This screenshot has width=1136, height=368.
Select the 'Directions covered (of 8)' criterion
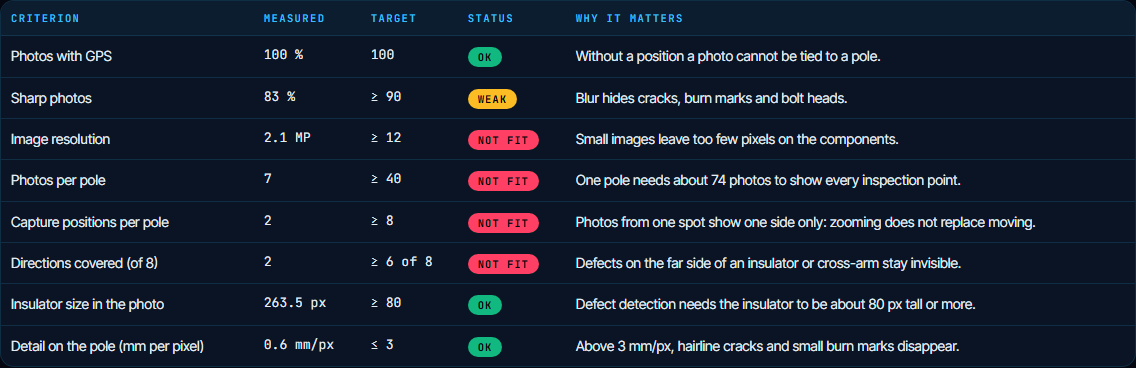[84, 264]
